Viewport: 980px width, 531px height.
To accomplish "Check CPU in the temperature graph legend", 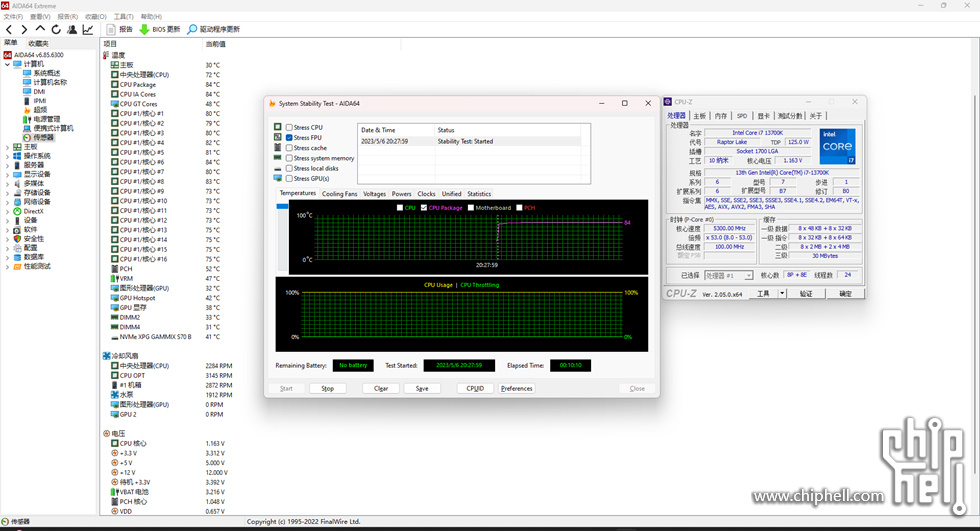I will click(400, 207).
